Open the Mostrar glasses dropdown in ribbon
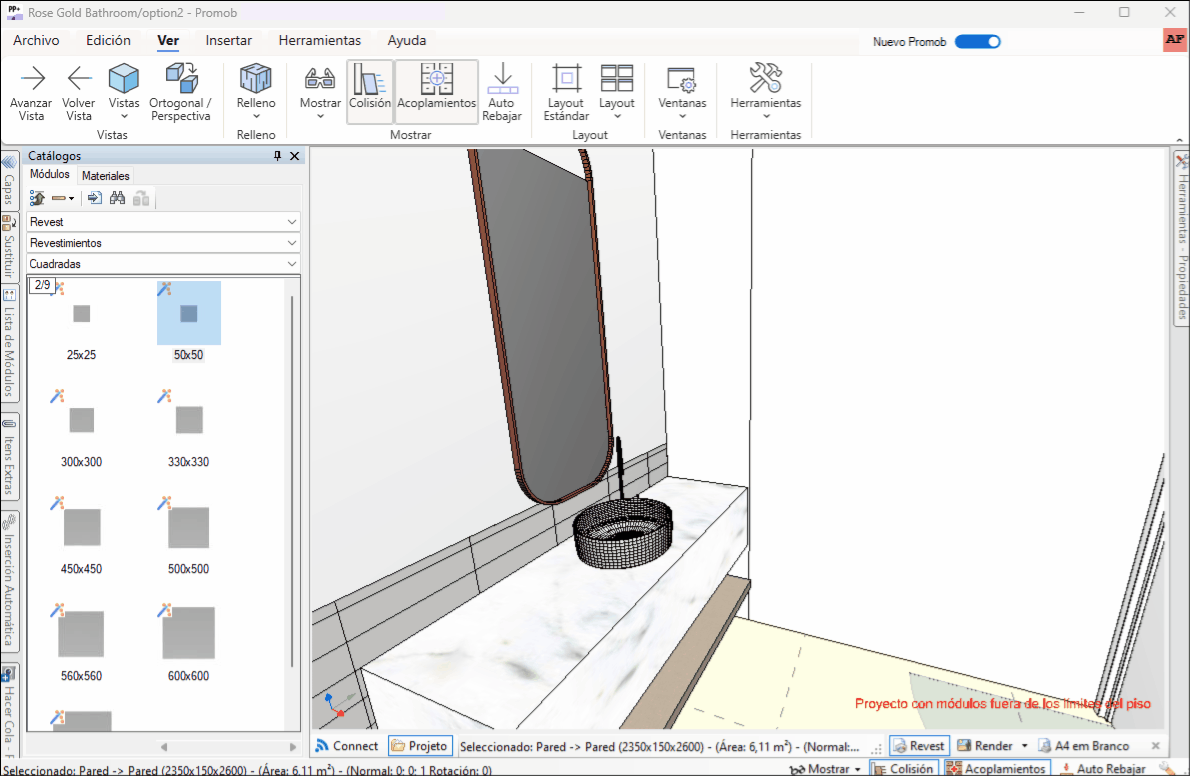The height and width of the screenshot is (776, 1190). 320,92
